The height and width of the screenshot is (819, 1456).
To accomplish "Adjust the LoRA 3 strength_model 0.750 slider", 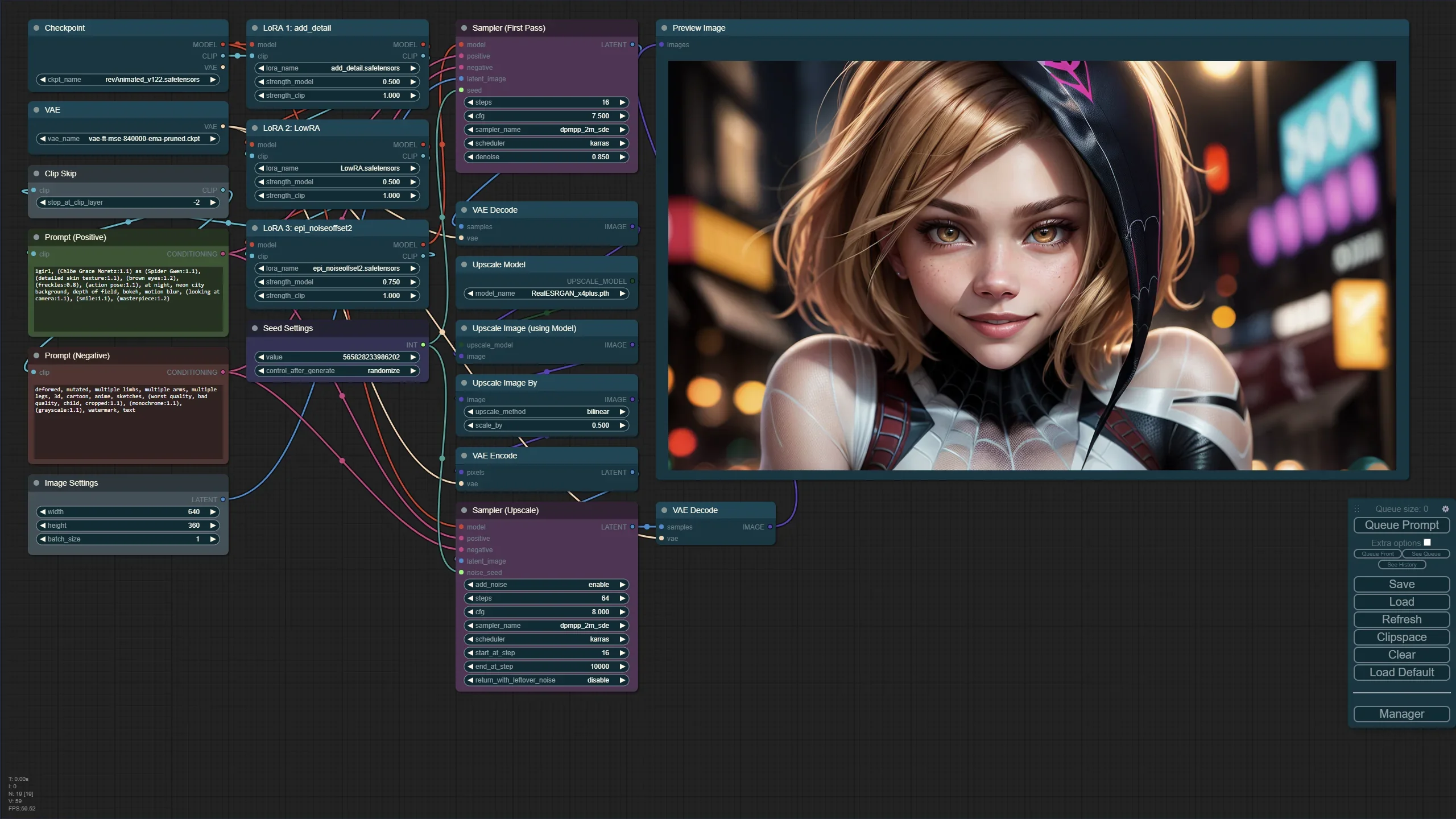I will click(x=337, y=282).
